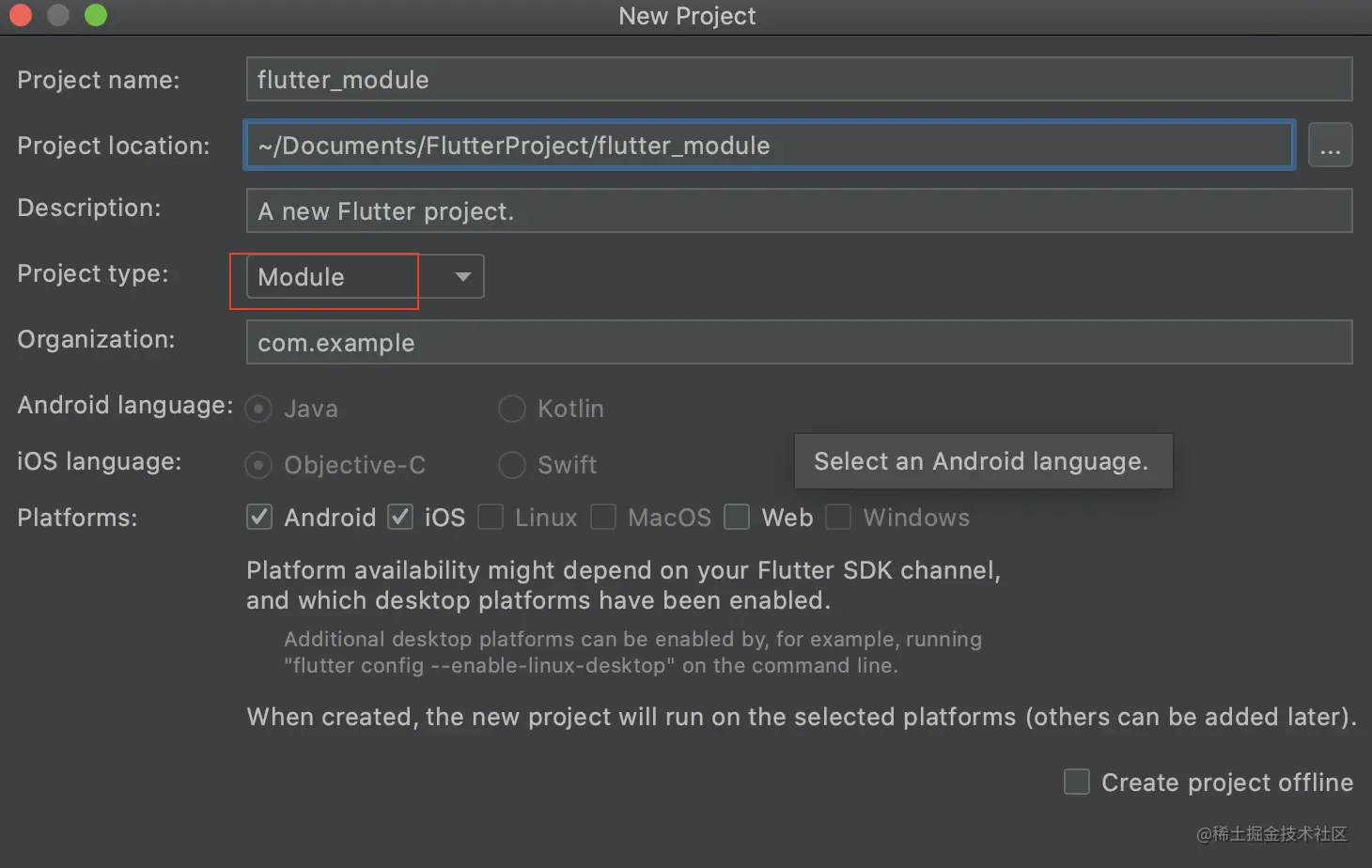Click the Project name input field

799,79
